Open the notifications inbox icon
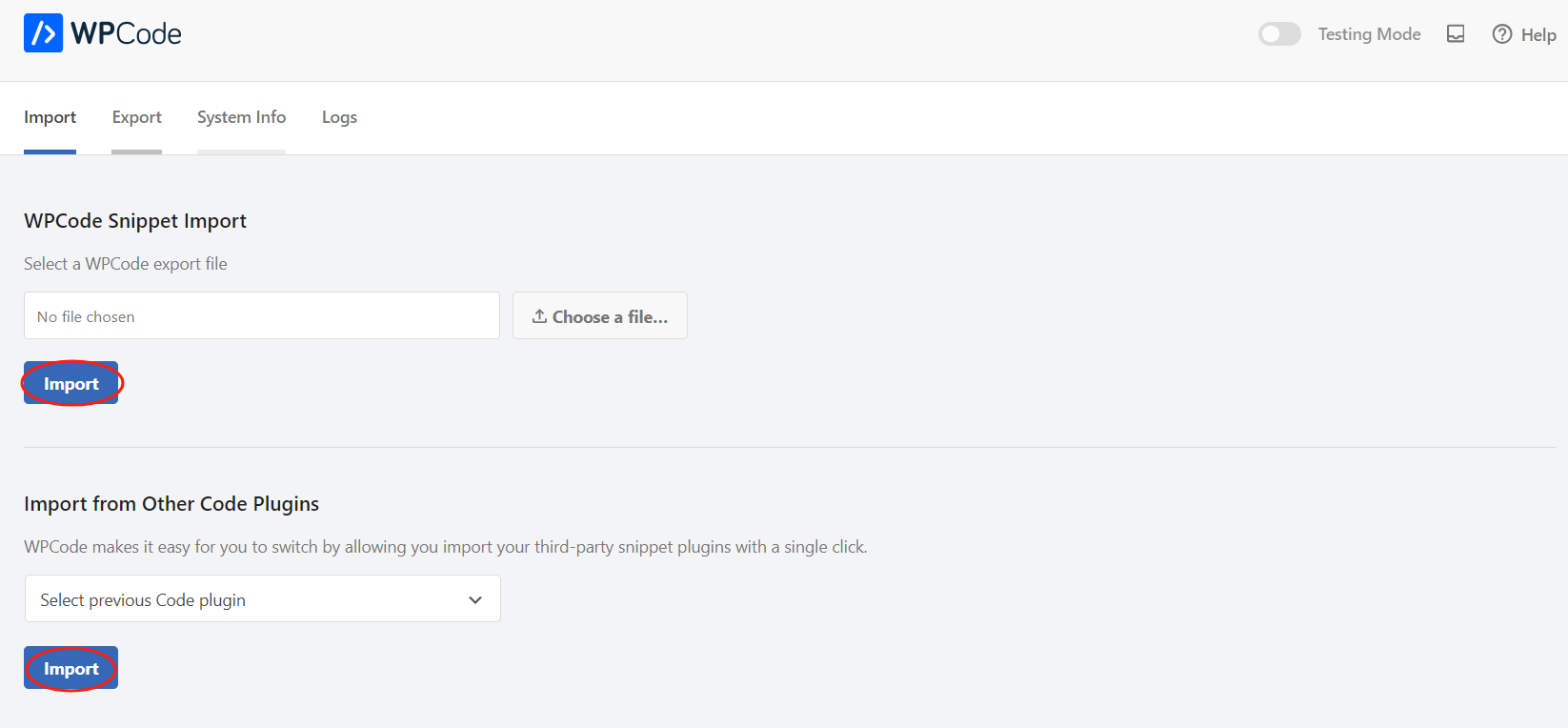The image size is (1568, 728). coord(1456,34)
